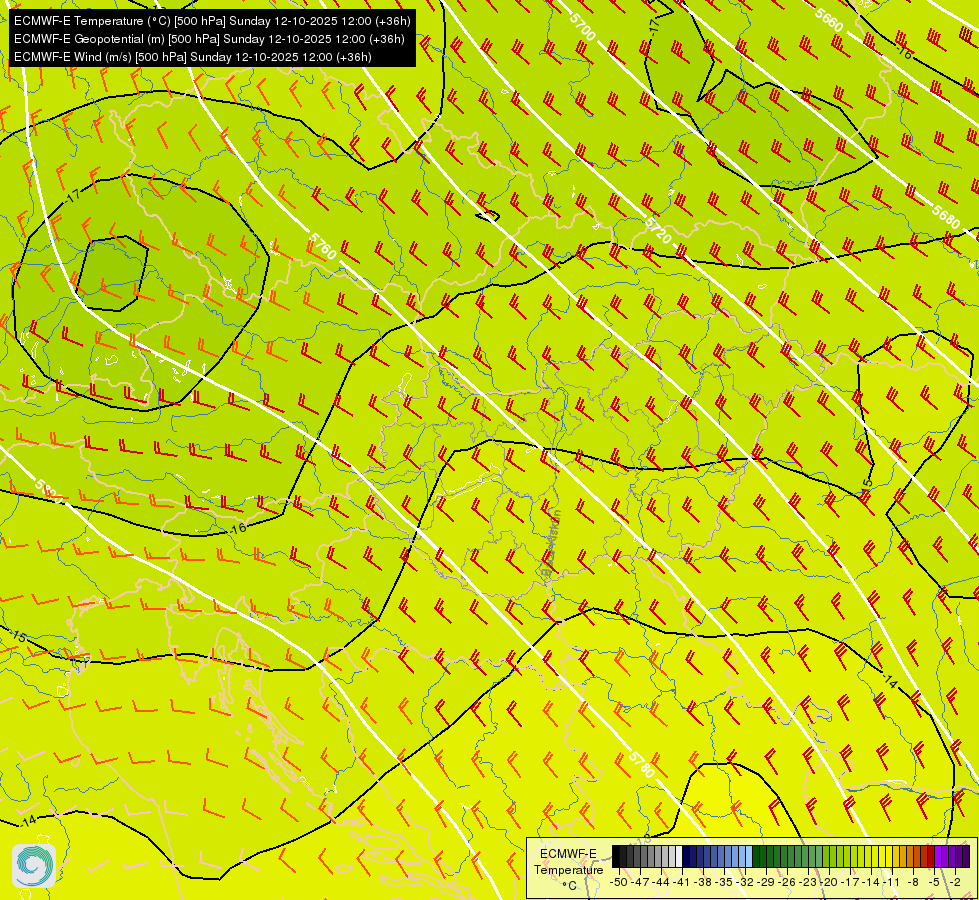Viewport: 979px width, 900px height.
Task: Click the -20 tick label on the legend
Action: (830, 882)
